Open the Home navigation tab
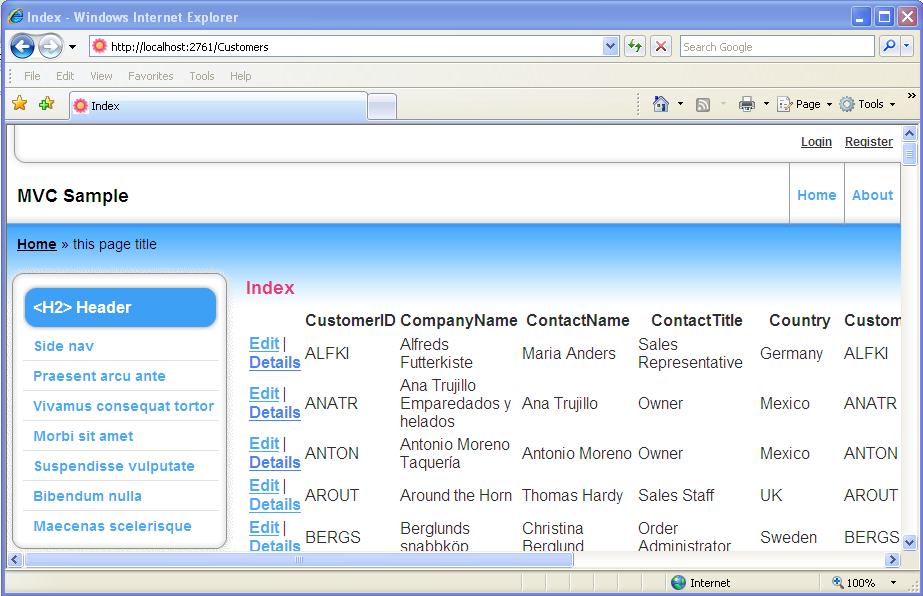Image resolution: width=923 pixels, height=596 pixels. (x=816, y=195)
